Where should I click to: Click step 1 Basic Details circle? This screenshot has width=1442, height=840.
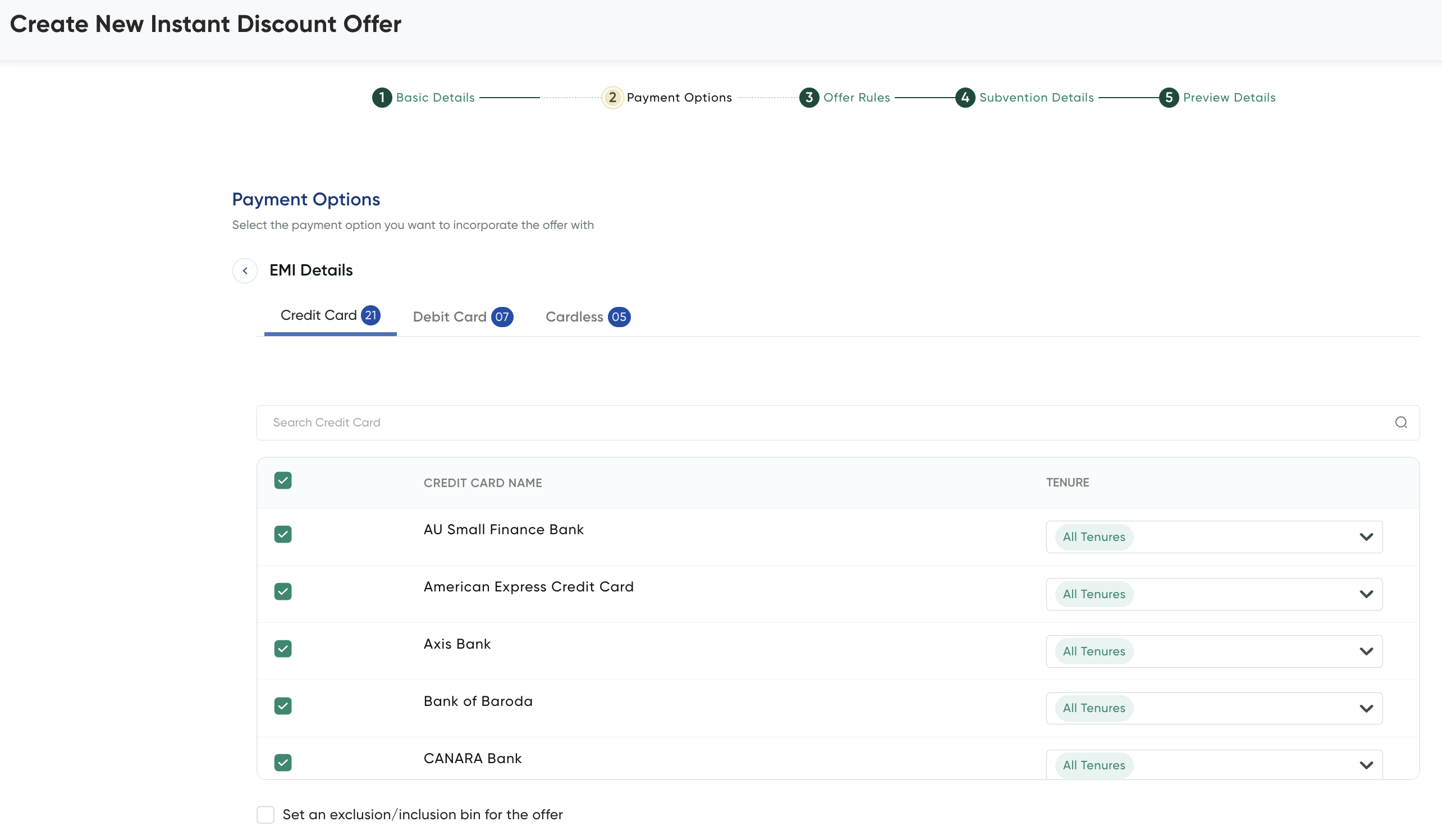pos(382,97)
